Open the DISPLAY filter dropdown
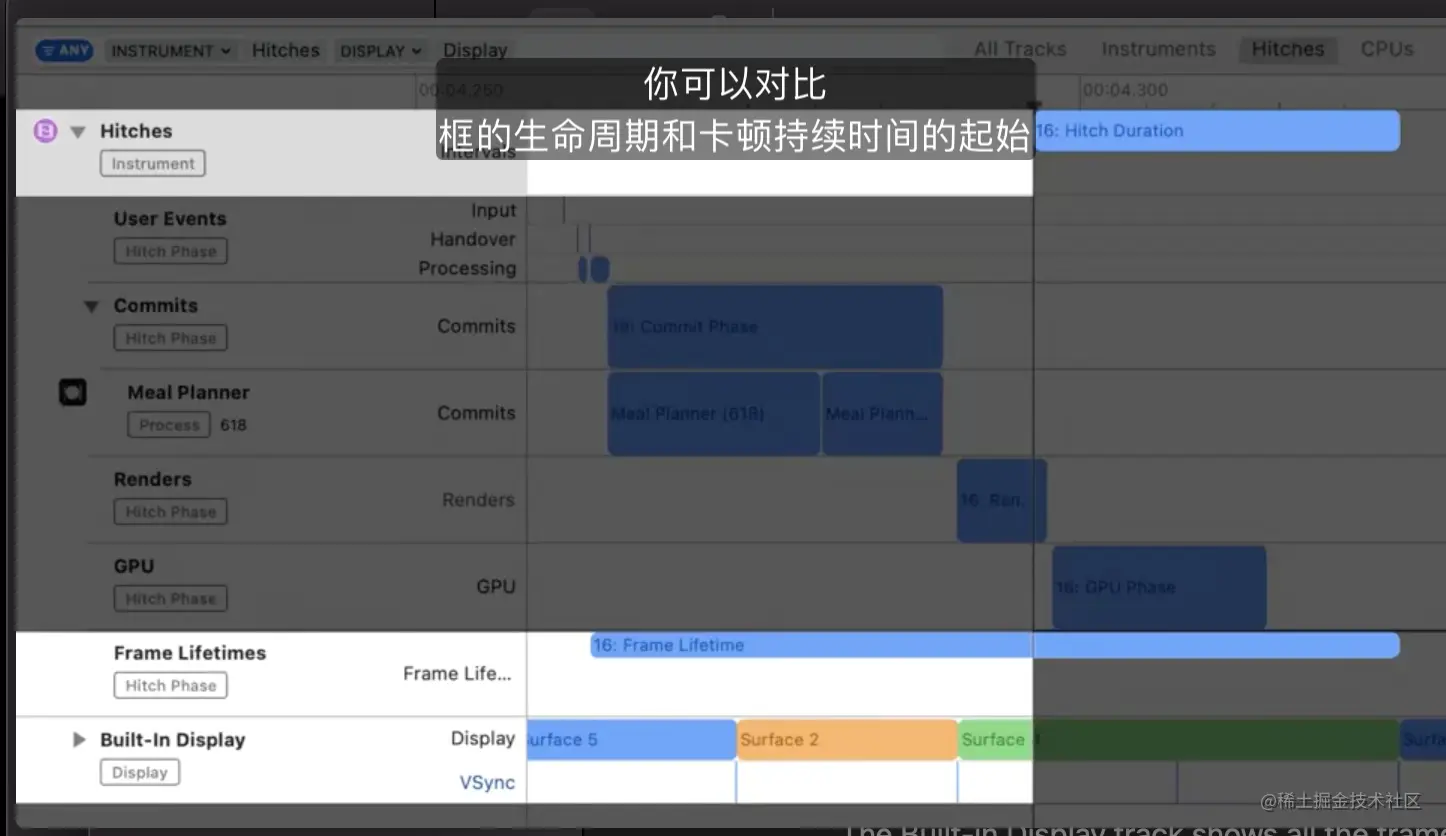The height and width of the screenshot is (836, 1446). coord(380,50)
